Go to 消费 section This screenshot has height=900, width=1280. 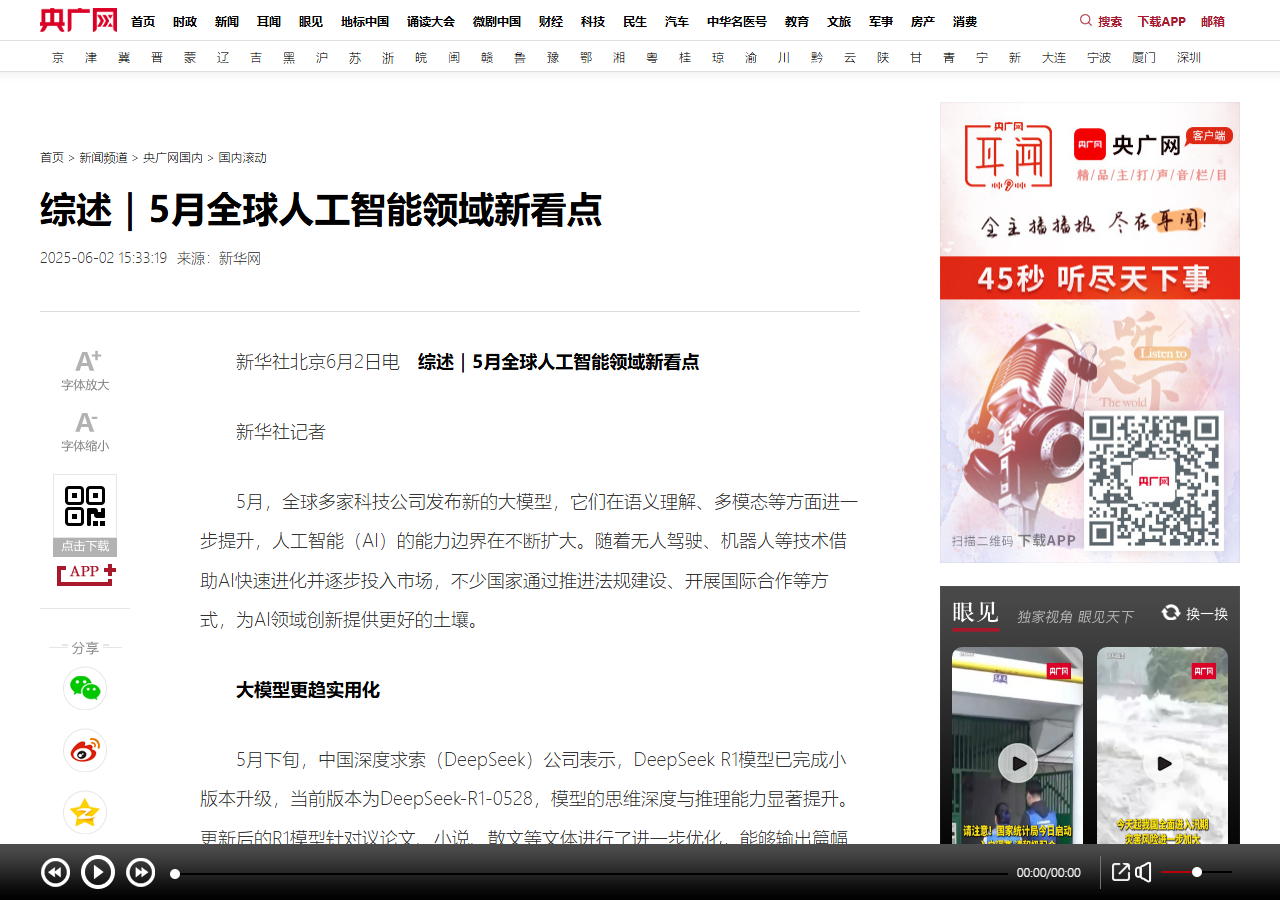[965, 21]
